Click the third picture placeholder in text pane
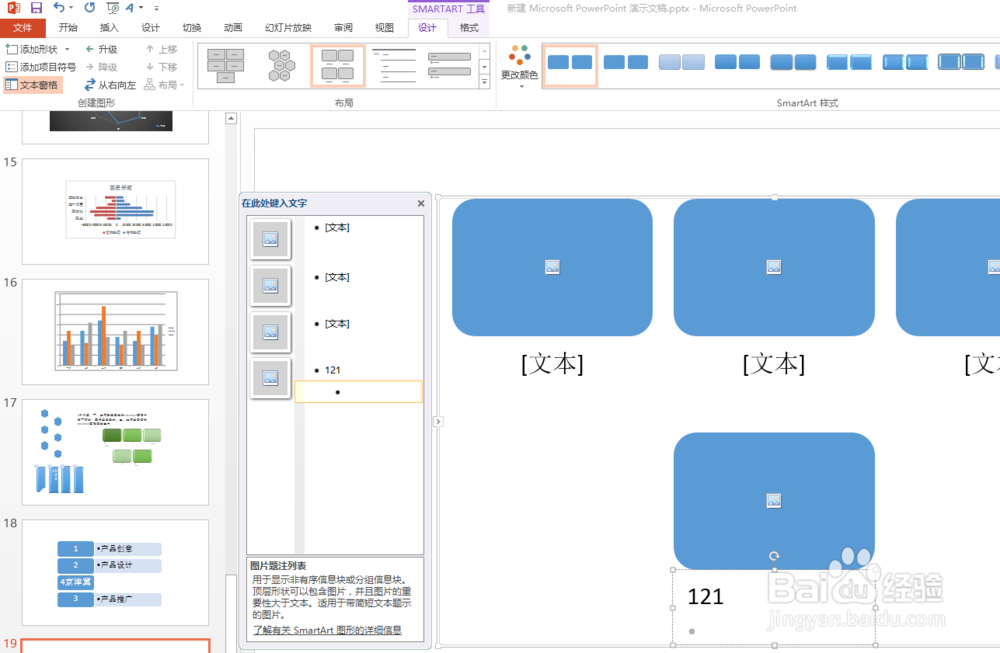Image resolution: width=1000 pixels, height=653 pixels. coord(270,332)
